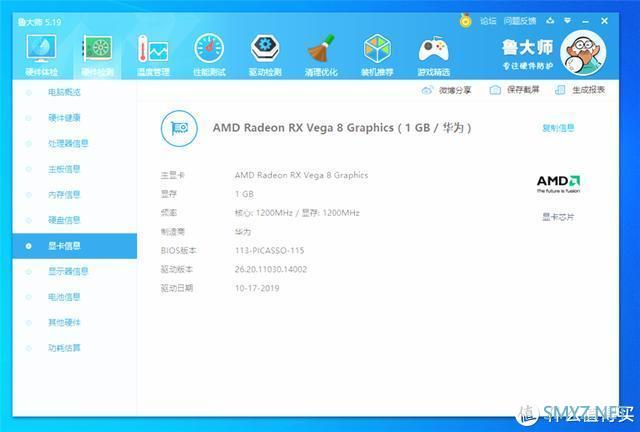Click the graphics card circle icon
This screenshot has width=640, height=432.
click(179, 128)
